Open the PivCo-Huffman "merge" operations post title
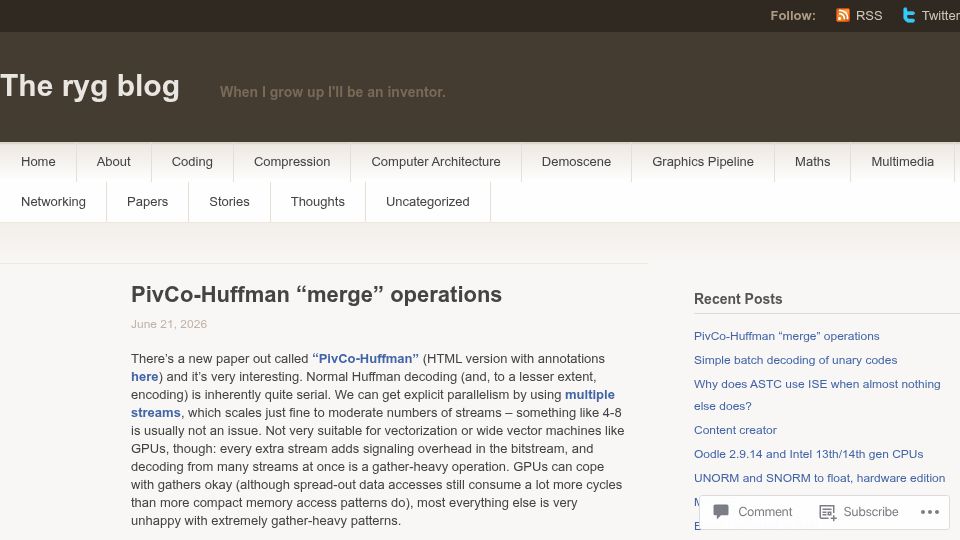The height and width of the screenshot is (540, 960). click(317, 294)
